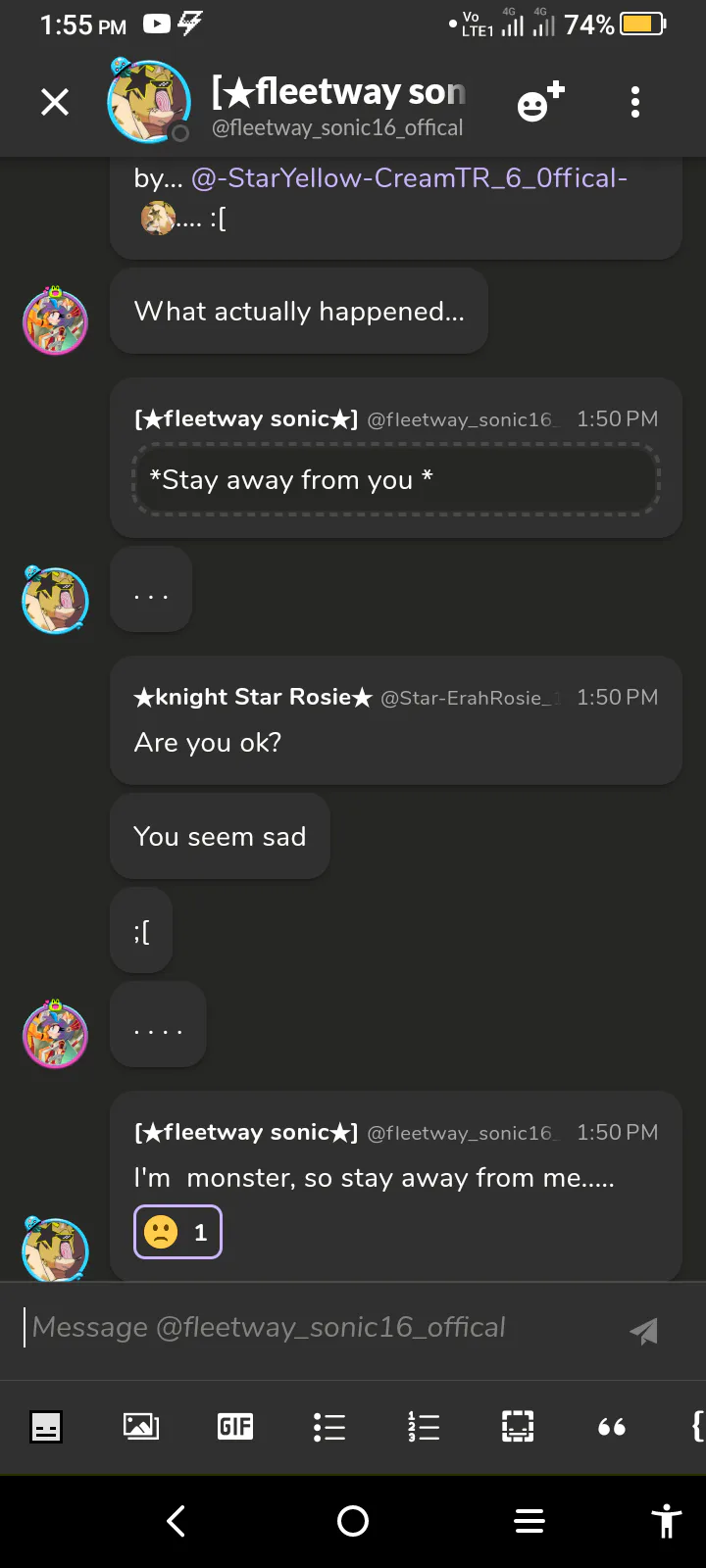Insert block quote formatting
Image resolution: width=706 pixels, height=1568 pixels.
click(x=612, y=1426)
